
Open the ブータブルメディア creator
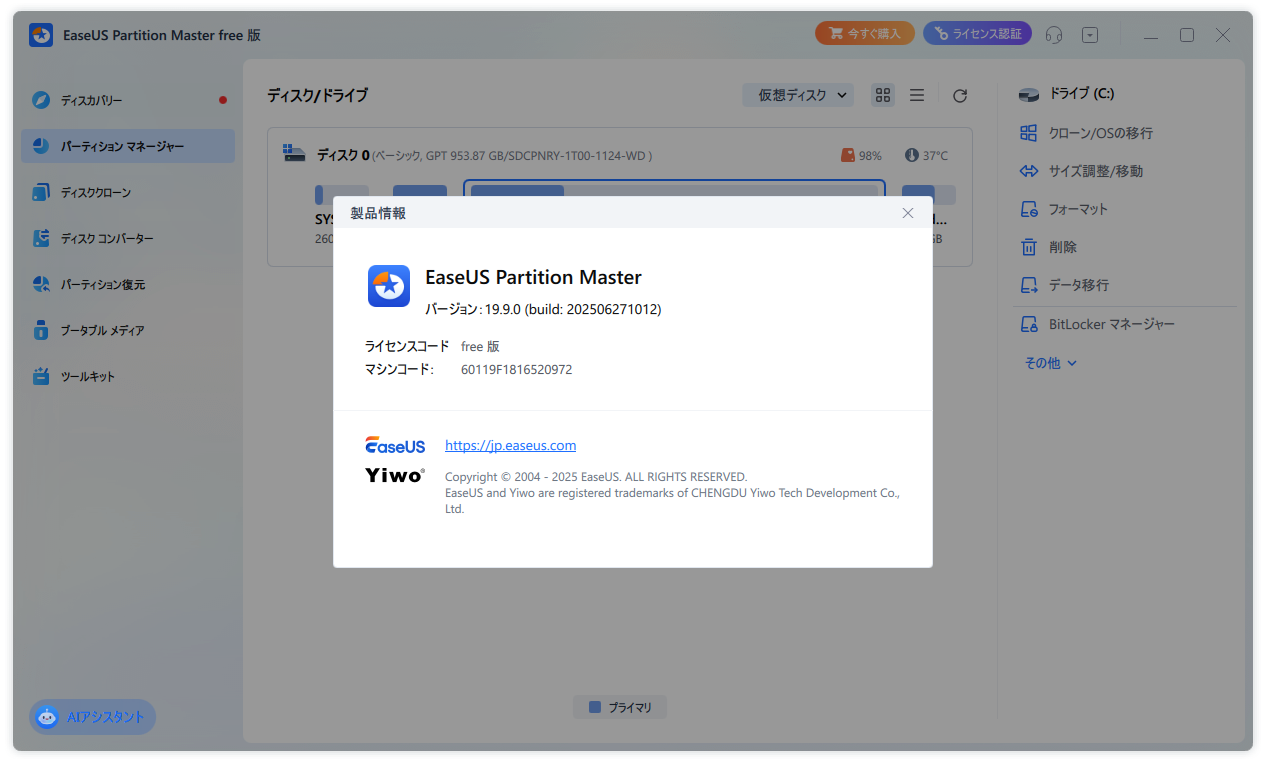[101, 330]
